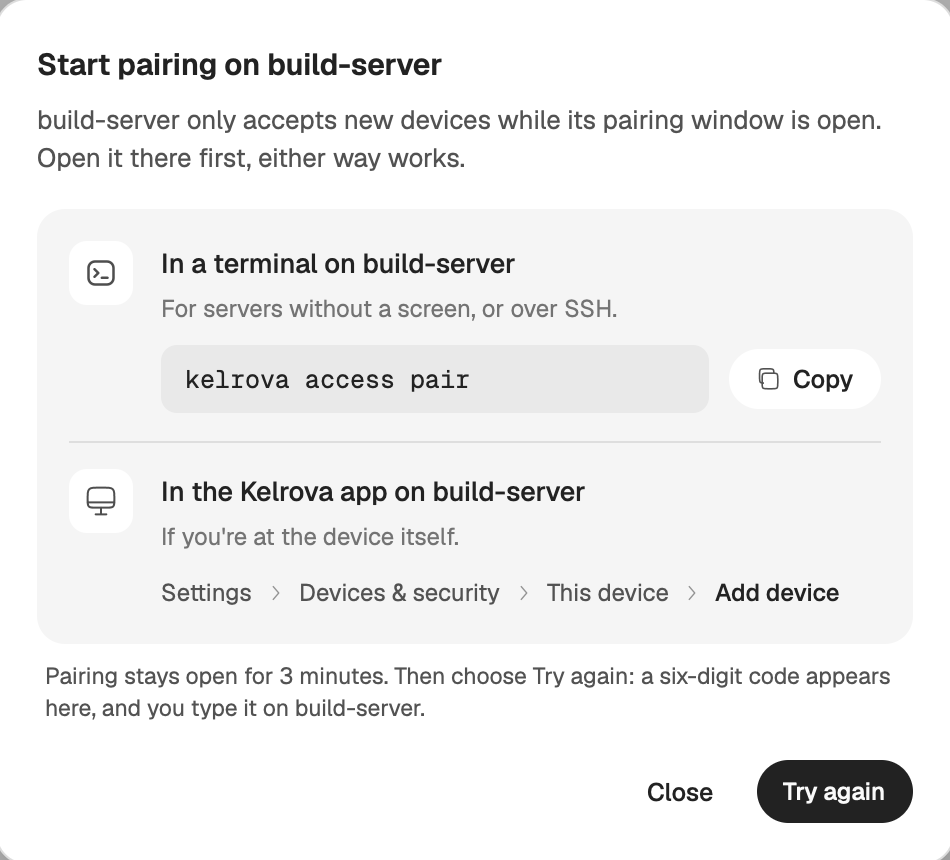950x860 pixels.
Task: Copy the kelrova access pair command
Action: (x=805, y=379)
